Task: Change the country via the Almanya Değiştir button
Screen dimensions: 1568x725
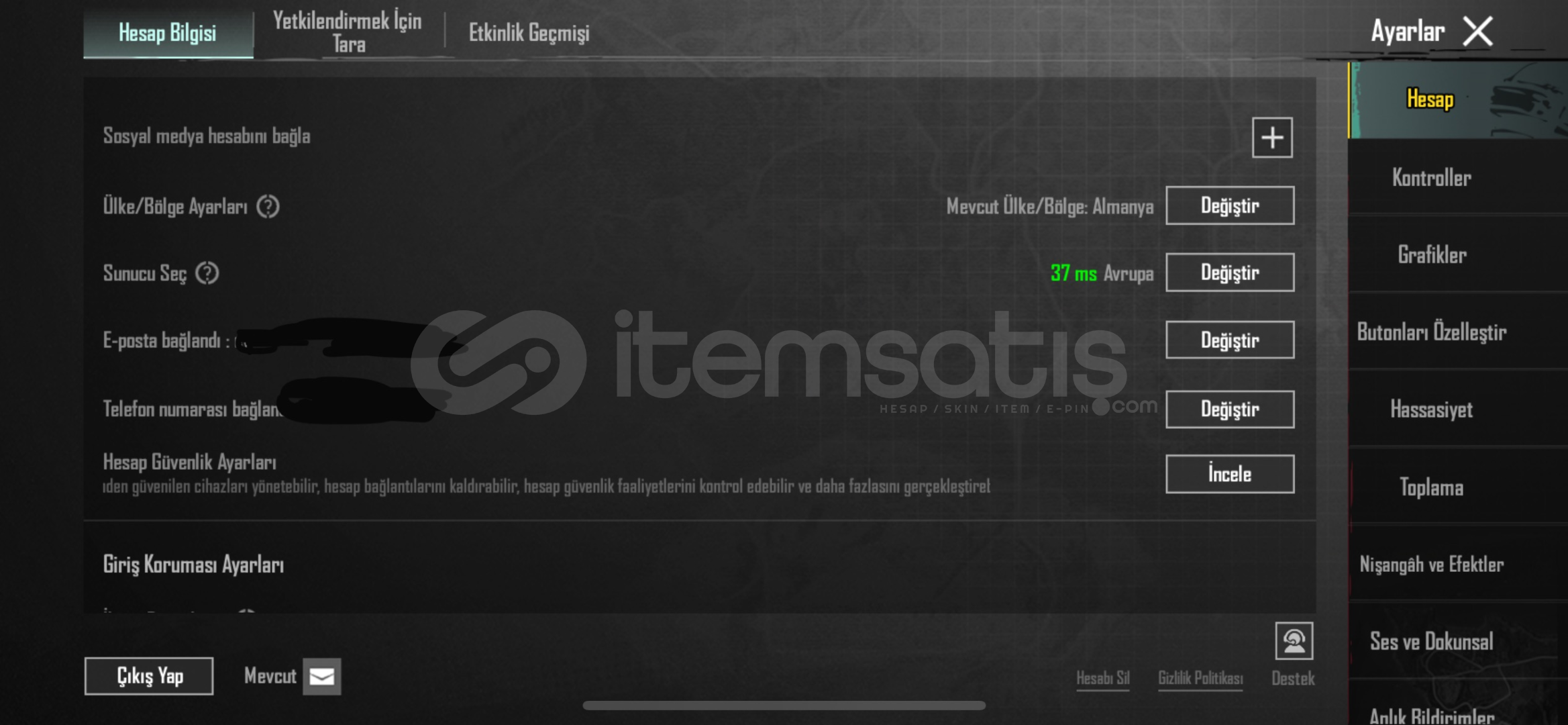Action: [x=1230, y=205]
